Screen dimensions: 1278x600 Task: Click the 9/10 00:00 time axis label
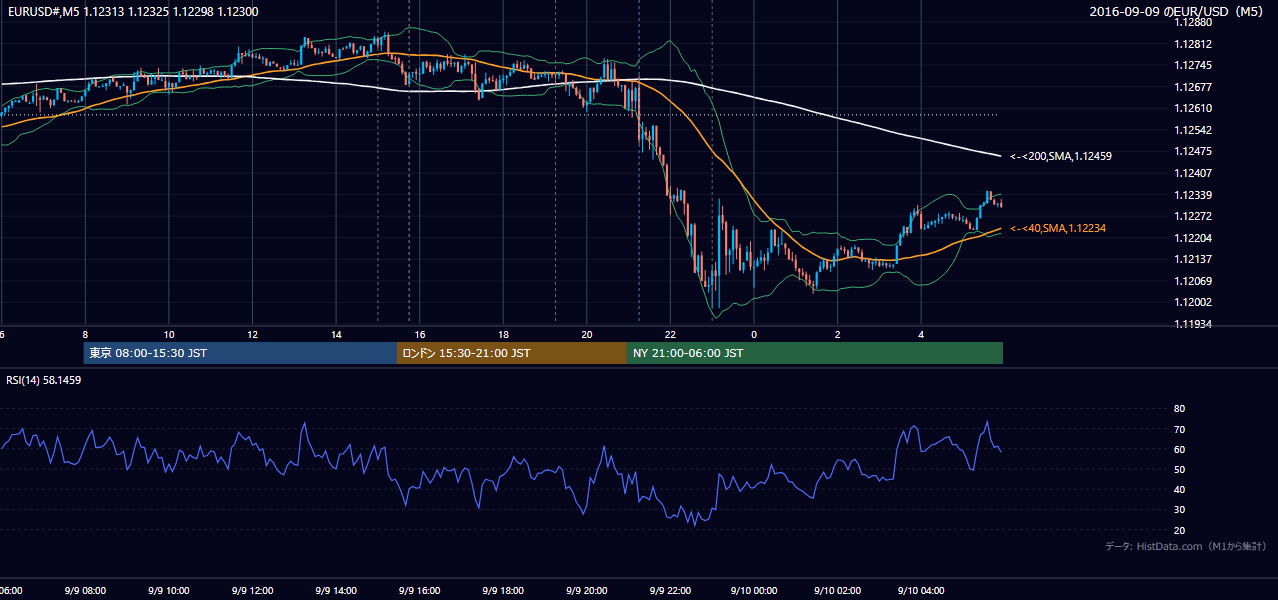[x=753, y=591]
